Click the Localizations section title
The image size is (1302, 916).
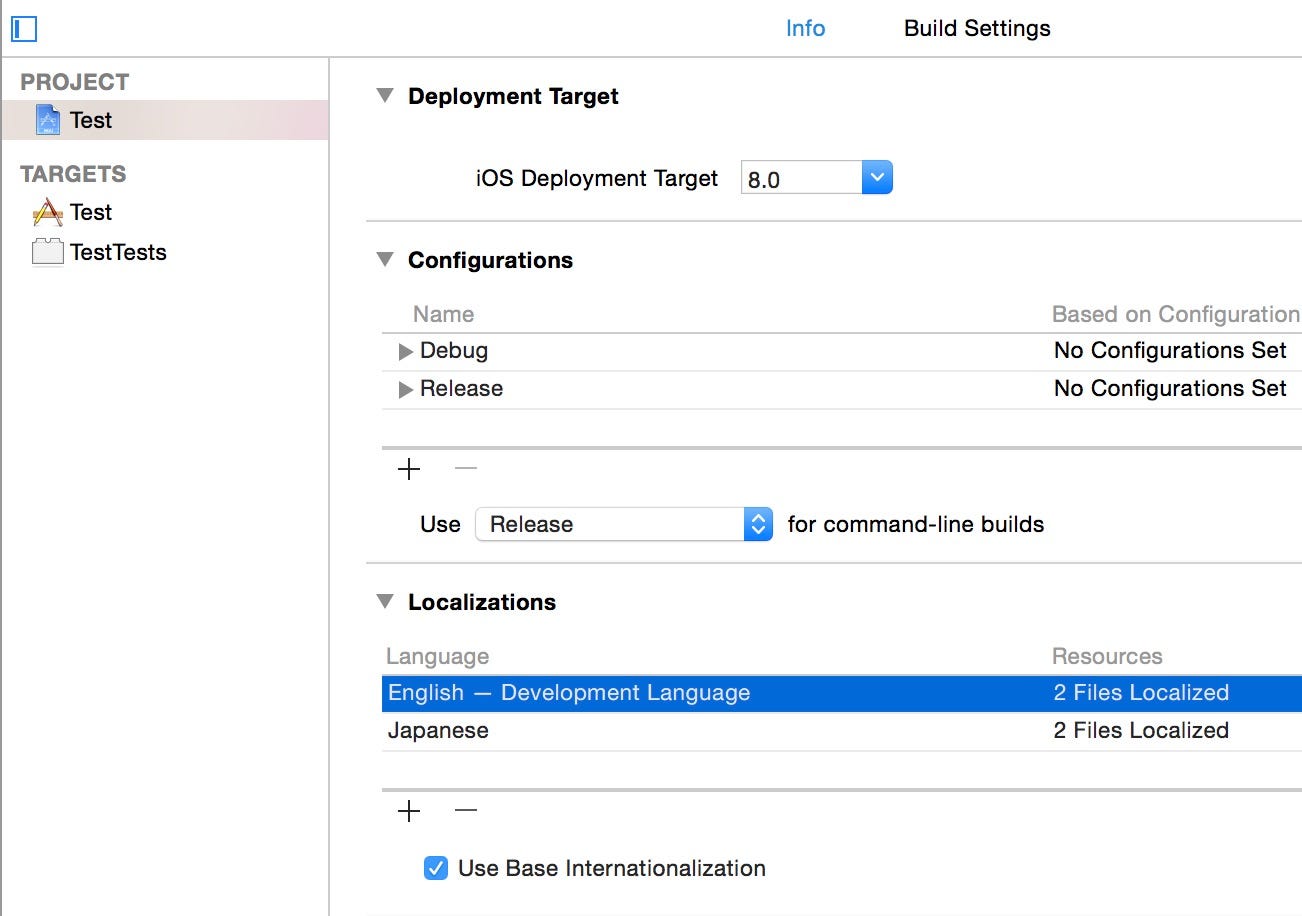pyautogui.click(x=482, y=602)
